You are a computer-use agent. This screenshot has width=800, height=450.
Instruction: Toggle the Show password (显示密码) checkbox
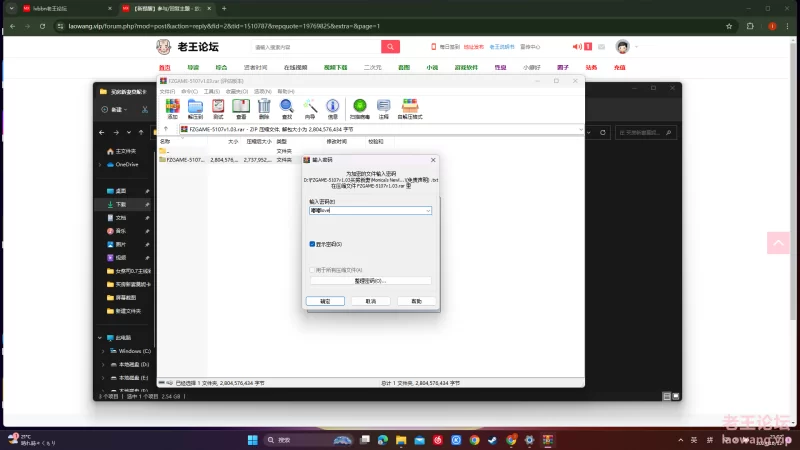(312, 244)
